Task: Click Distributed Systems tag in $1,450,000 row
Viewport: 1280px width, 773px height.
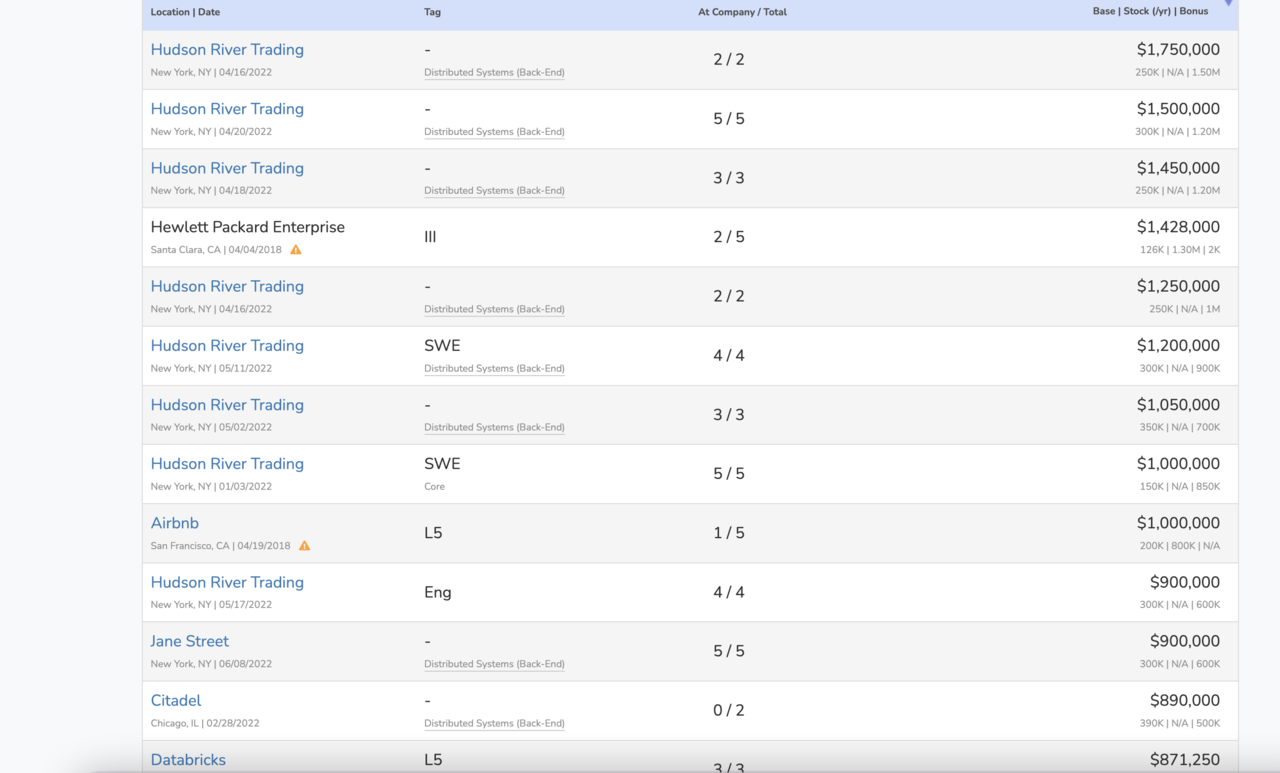Action: [x=494, y=191]
